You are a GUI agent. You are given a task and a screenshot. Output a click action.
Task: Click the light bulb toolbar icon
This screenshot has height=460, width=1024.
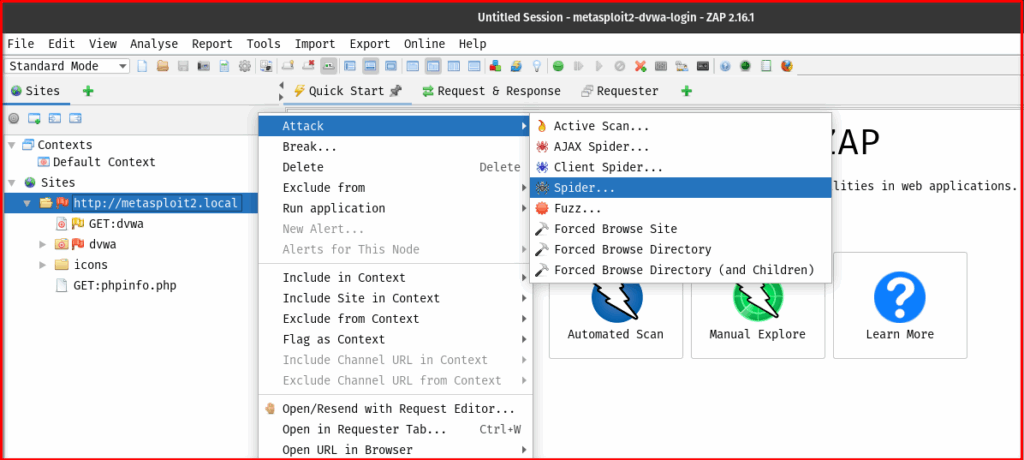pyautogui.click(x=536, y=66)
